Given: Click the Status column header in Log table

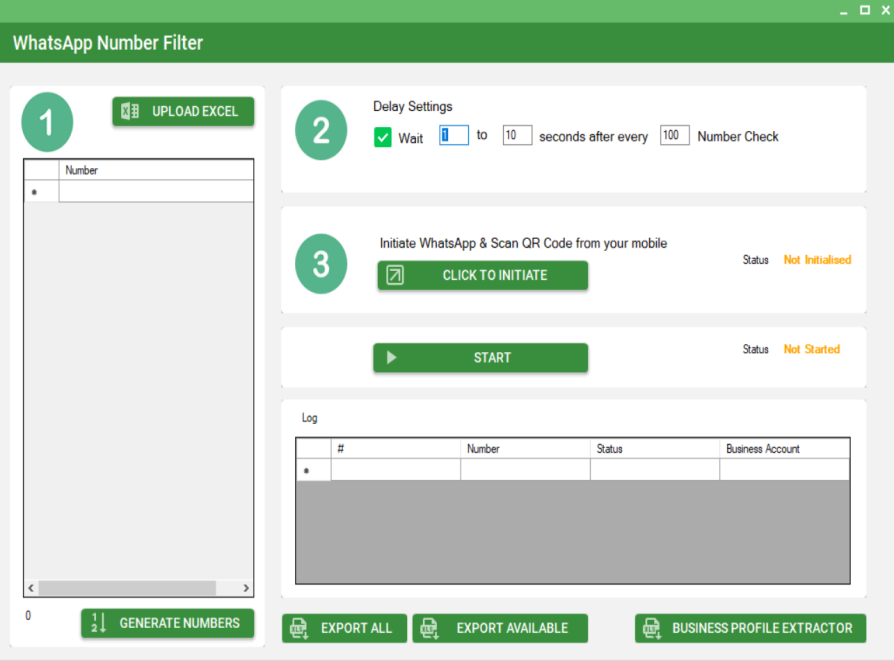Looking at the screenshot, I should pos(655,449).
